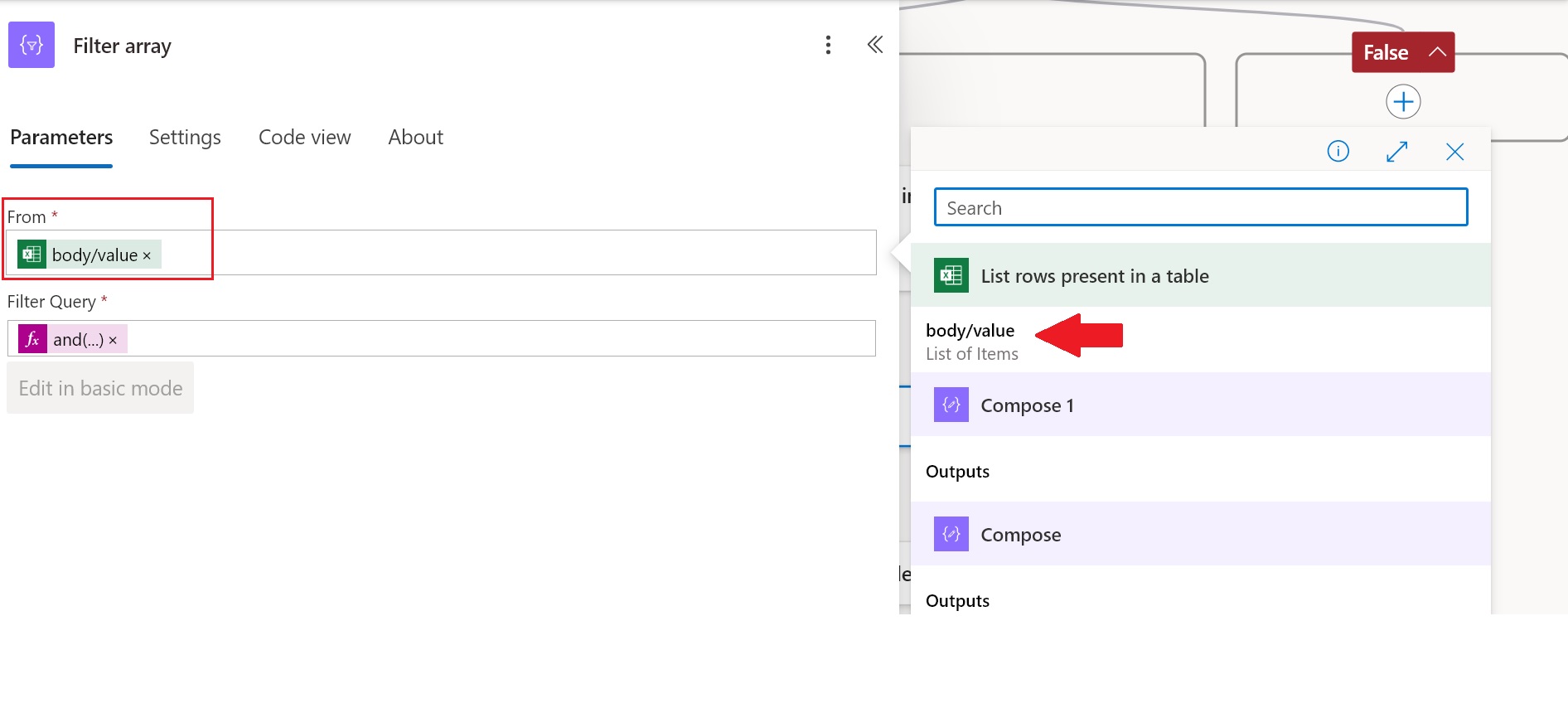Viewport: 1568px width, 713px height.
Task: Select the About tab
Action: (x=415, y=138)
